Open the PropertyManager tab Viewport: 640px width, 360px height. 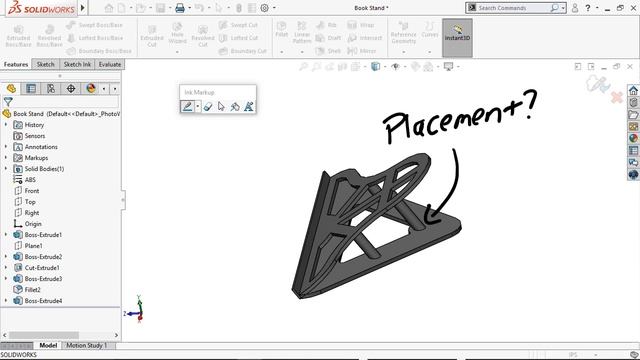(31, 88)
